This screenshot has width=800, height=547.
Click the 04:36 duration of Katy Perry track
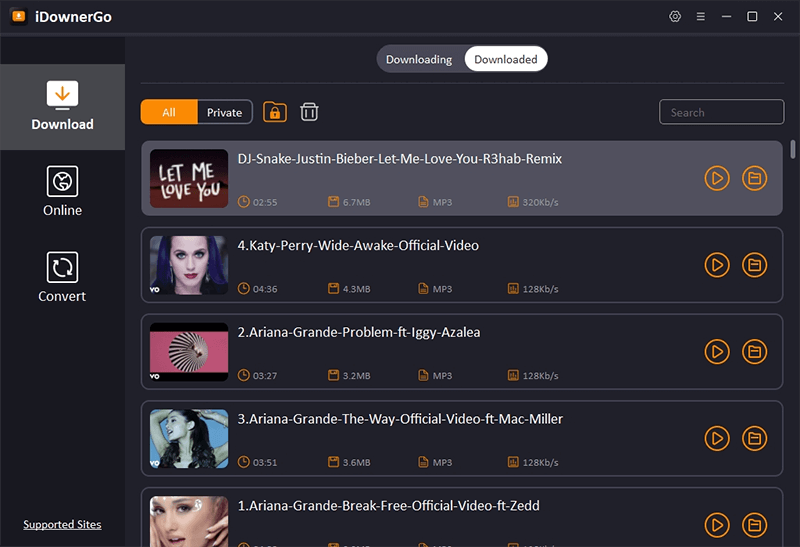265,289
